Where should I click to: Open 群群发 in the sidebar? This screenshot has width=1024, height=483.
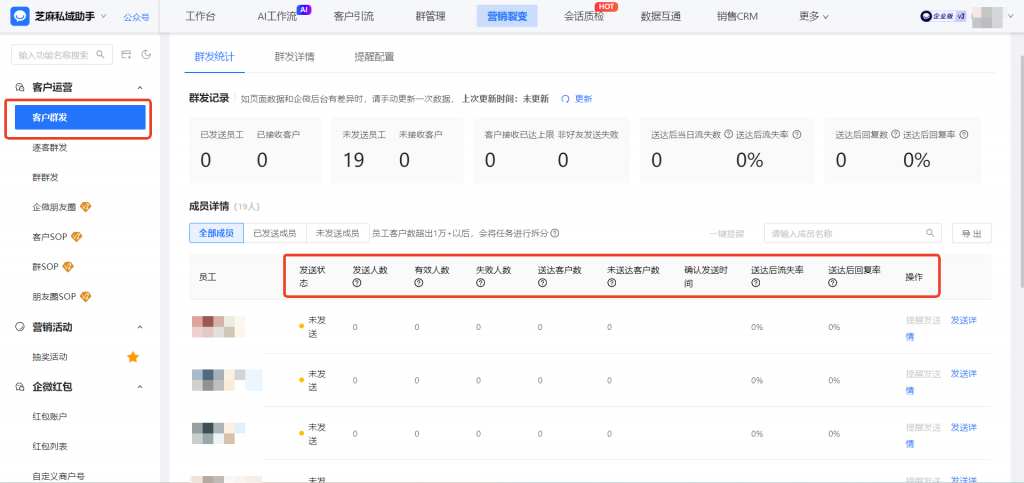click(x=46, y=177)
